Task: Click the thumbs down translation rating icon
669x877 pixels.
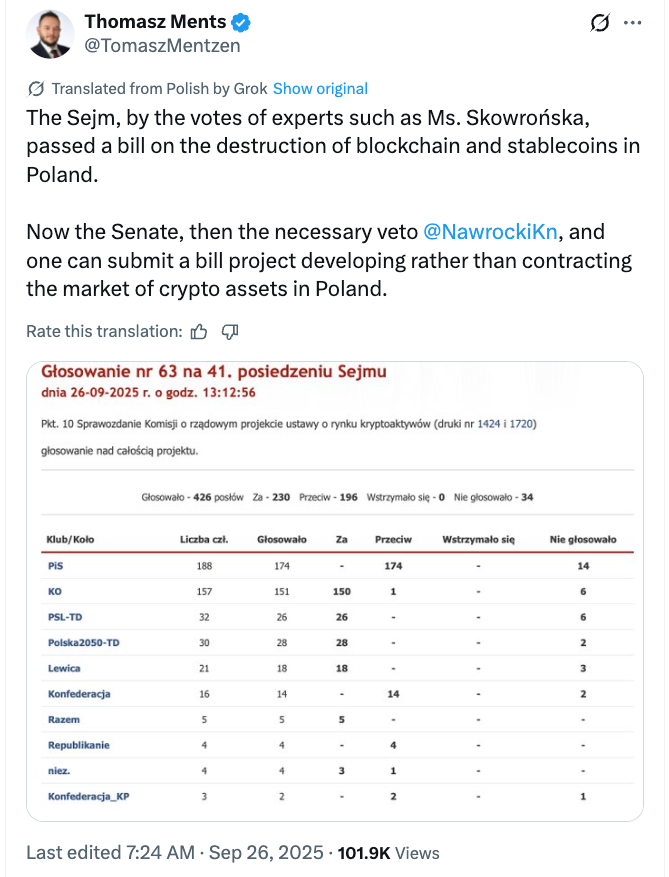Action: (x=230, y=331)
